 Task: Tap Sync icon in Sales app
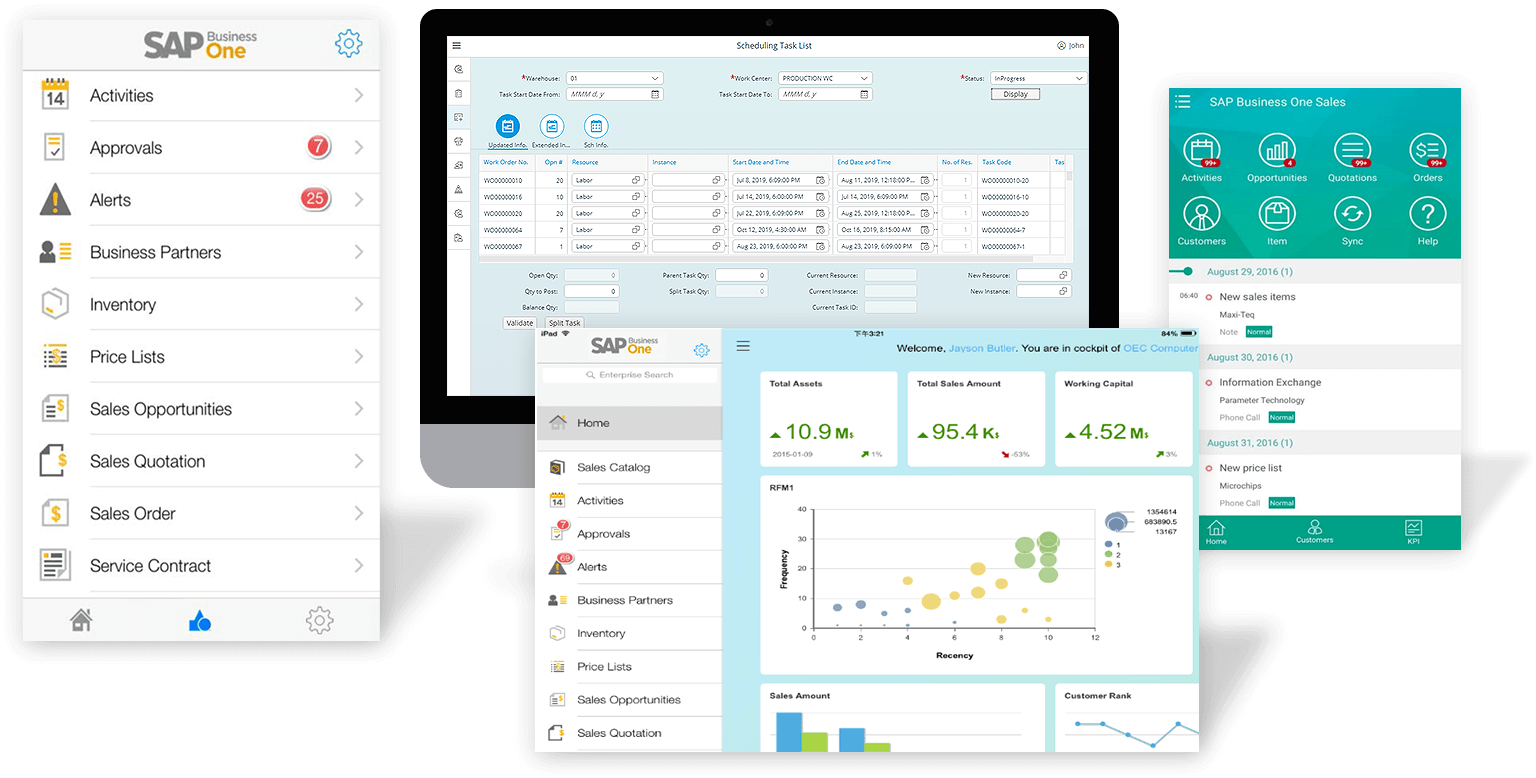tap(1352, 214)
